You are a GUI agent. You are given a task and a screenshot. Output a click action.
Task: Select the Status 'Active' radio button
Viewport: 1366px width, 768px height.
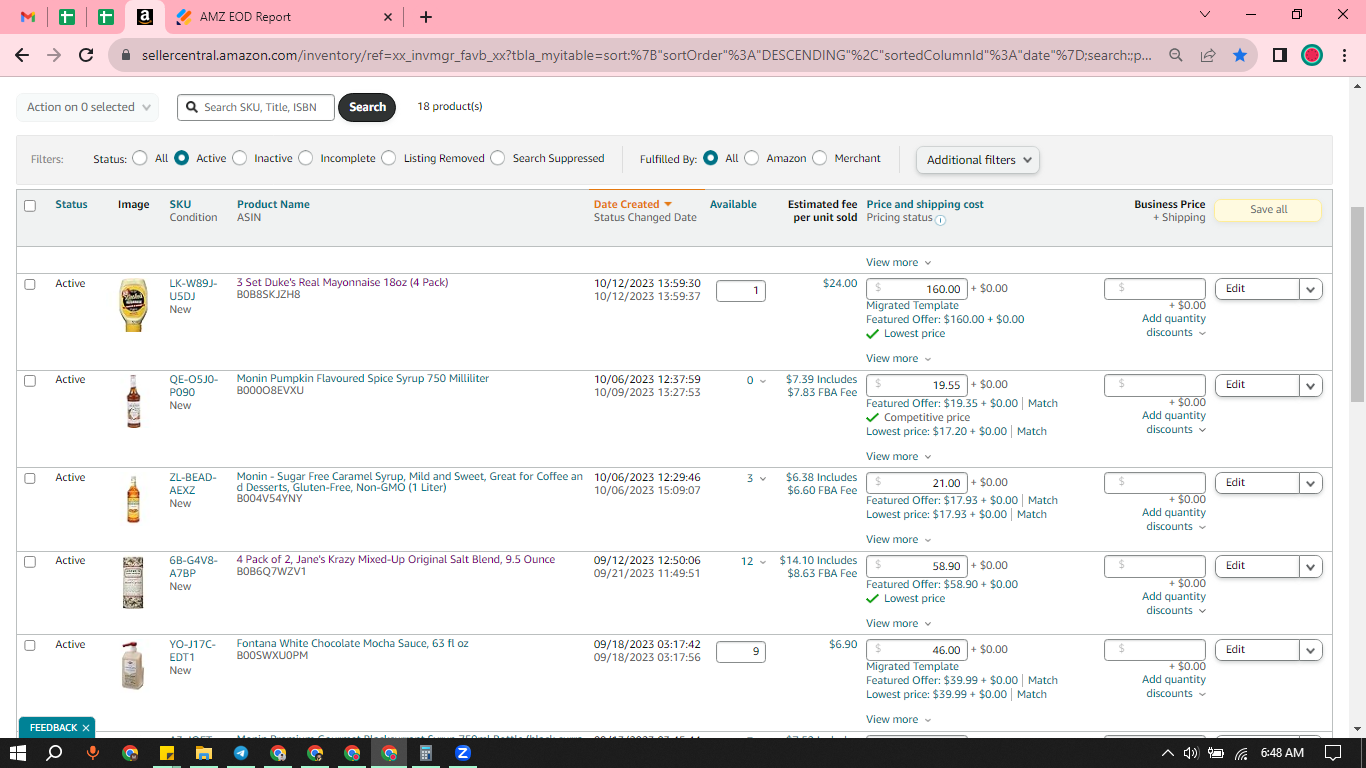pos(181,158)
